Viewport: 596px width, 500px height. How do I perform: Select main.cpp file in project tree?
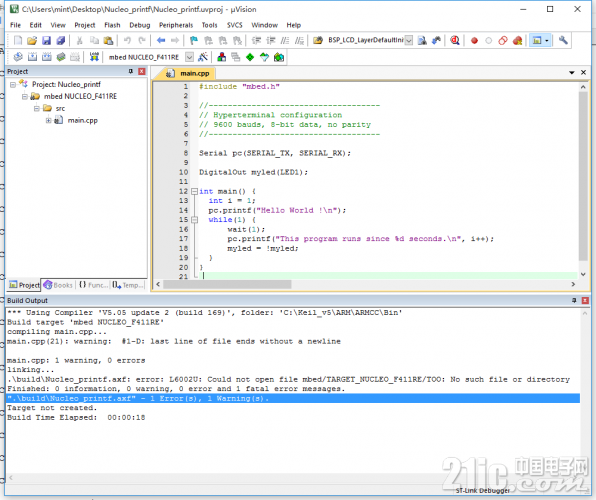click(x=82, y=121)
